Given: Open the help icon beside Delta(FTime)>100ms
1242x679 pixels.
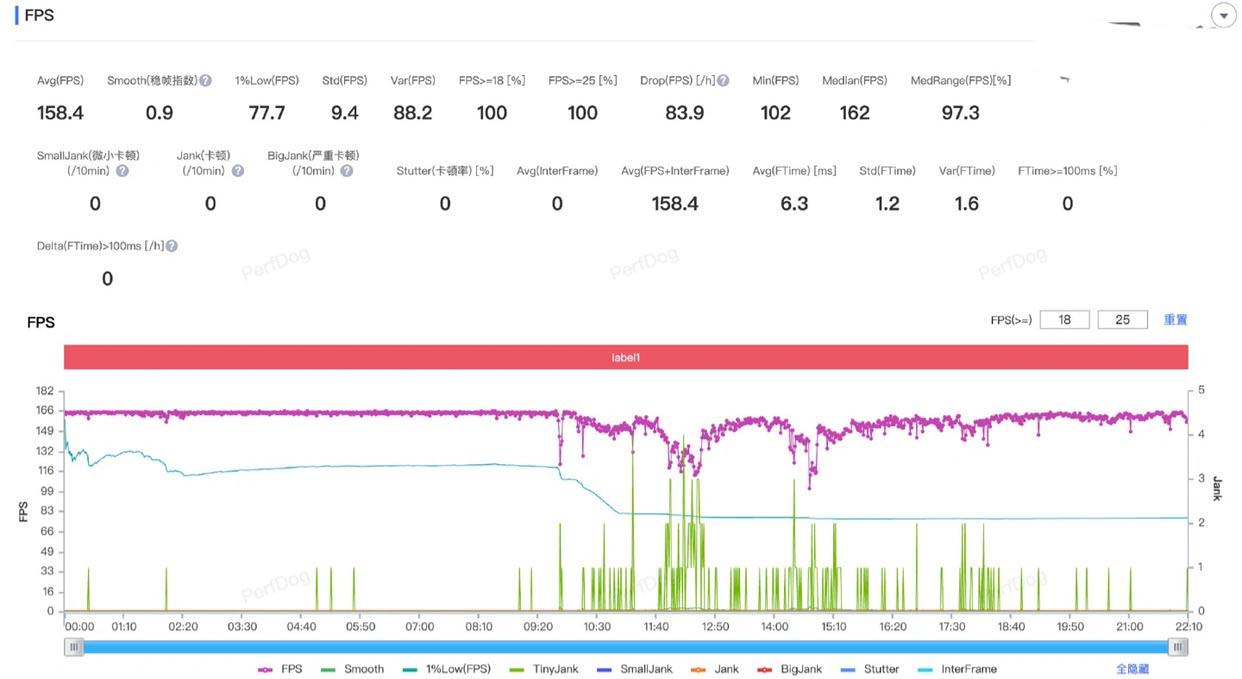Looking at the screenshot, I should click(172, 246).
